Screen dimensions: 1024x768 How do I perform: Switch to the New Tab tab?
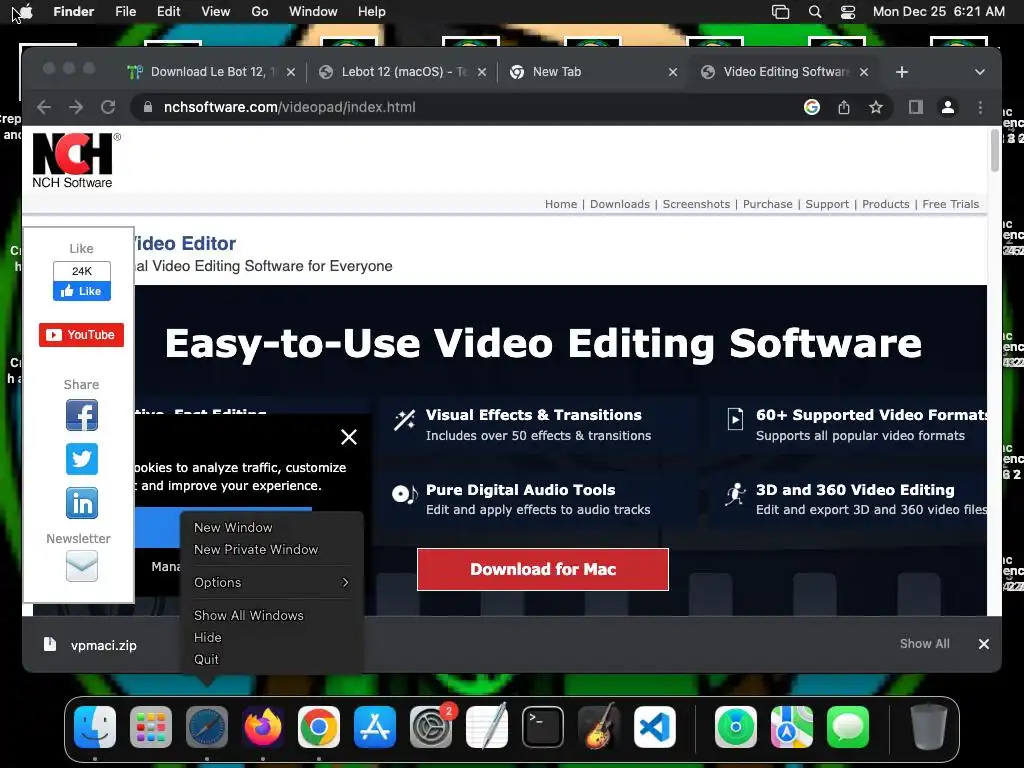click(594, 72)
